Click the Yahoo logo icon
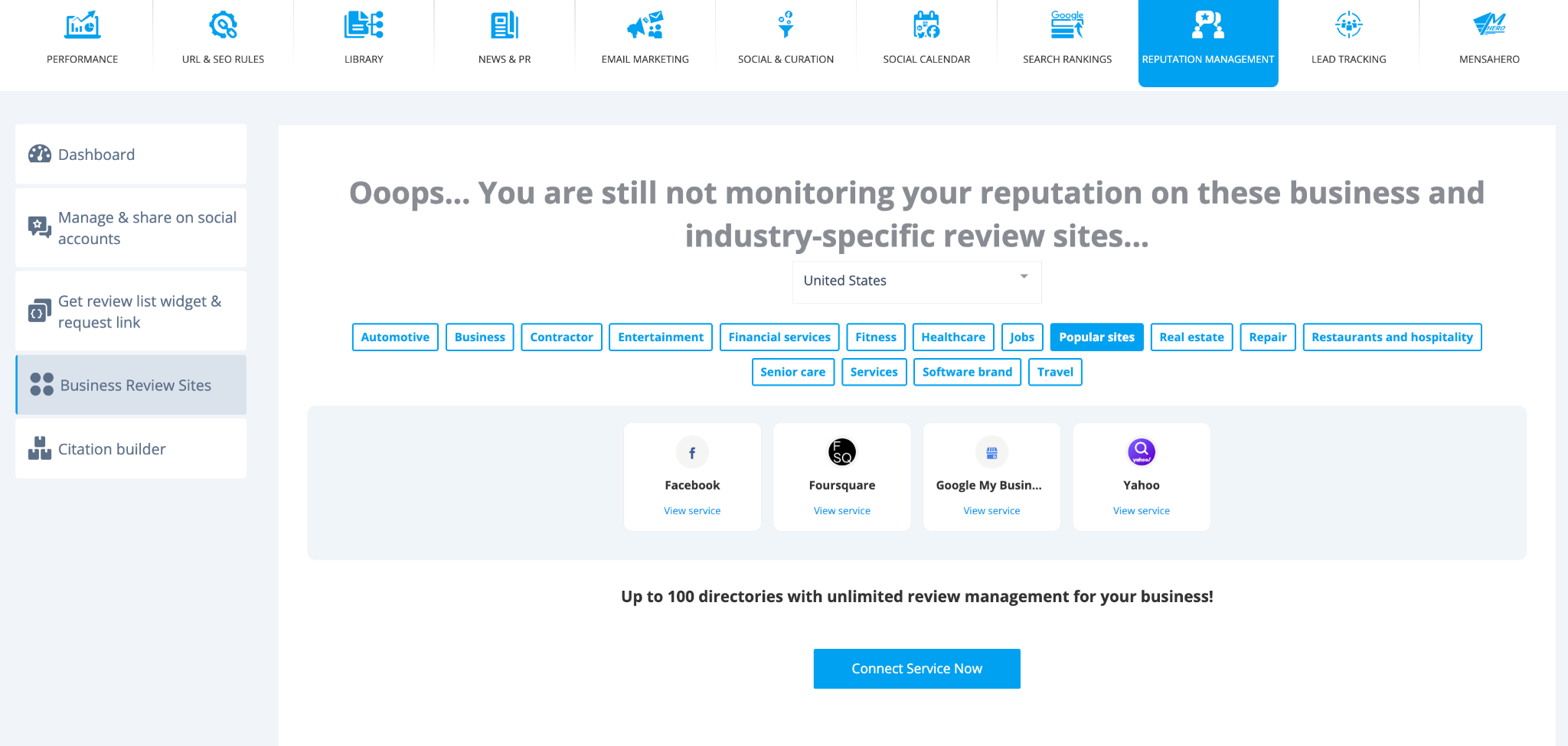The width and height of the screenshot is (1568, 746). pyautogui.click(x=1142, y=452)
